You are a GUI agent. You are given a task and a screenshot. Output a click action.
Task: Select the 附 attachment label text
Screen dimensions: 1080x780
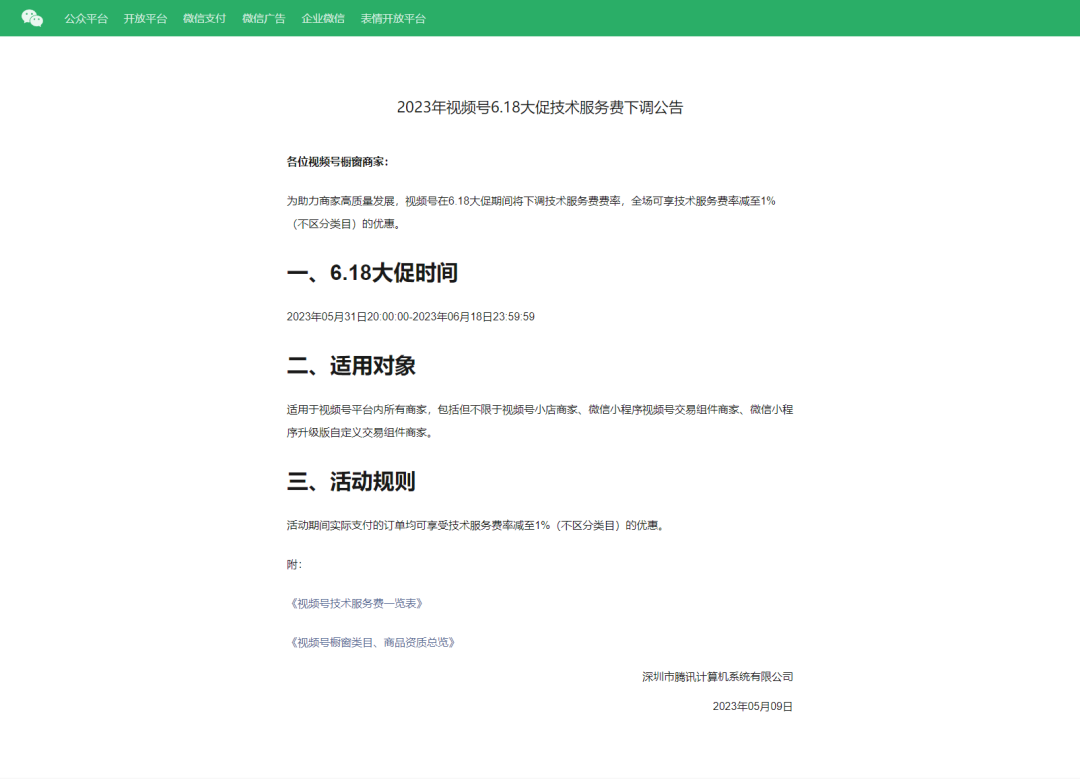pos(290,564)
